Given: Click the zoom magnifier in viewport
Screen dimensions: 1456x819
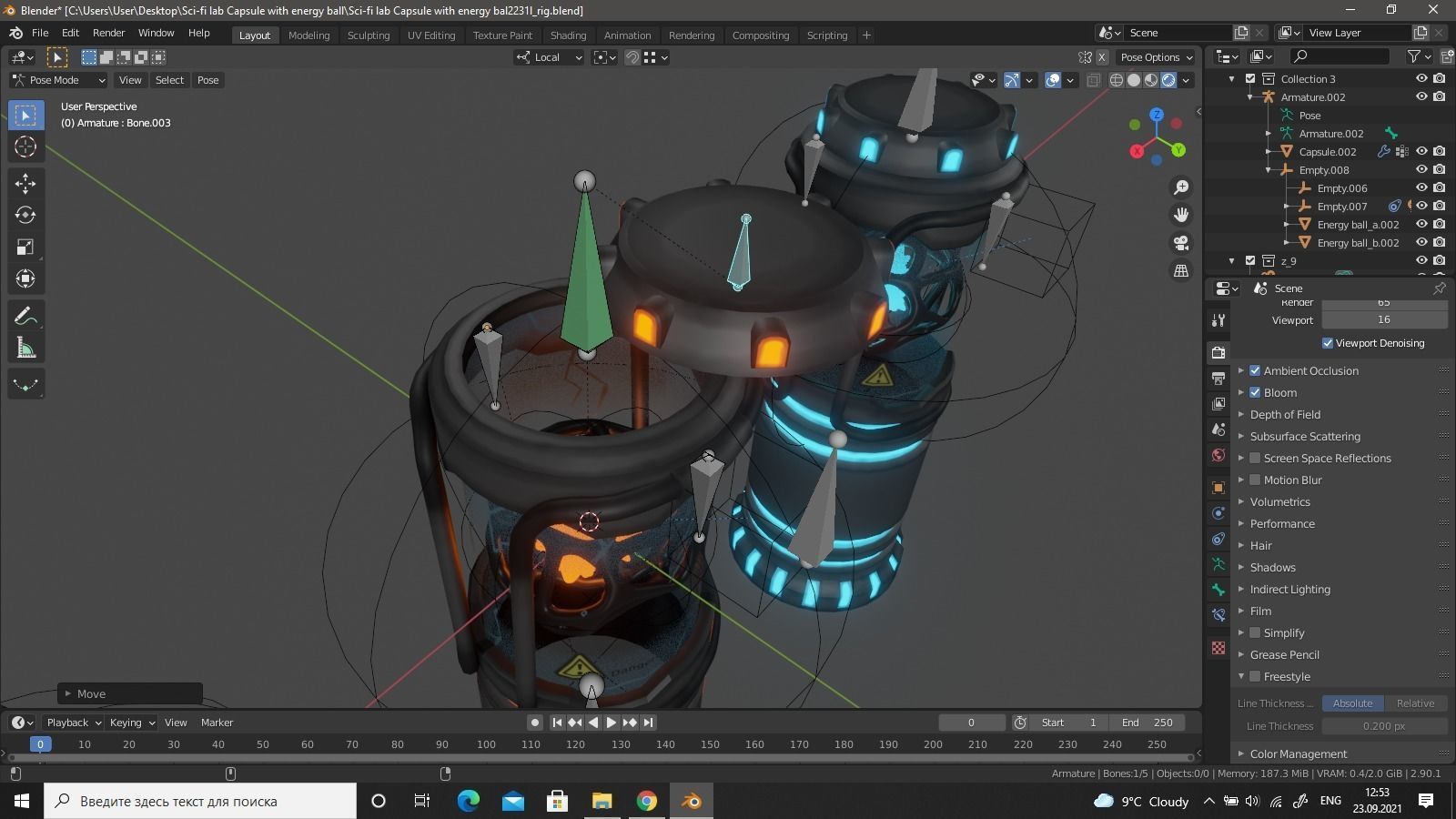Looking at the screenshot, I should [x=1181, y=187].
